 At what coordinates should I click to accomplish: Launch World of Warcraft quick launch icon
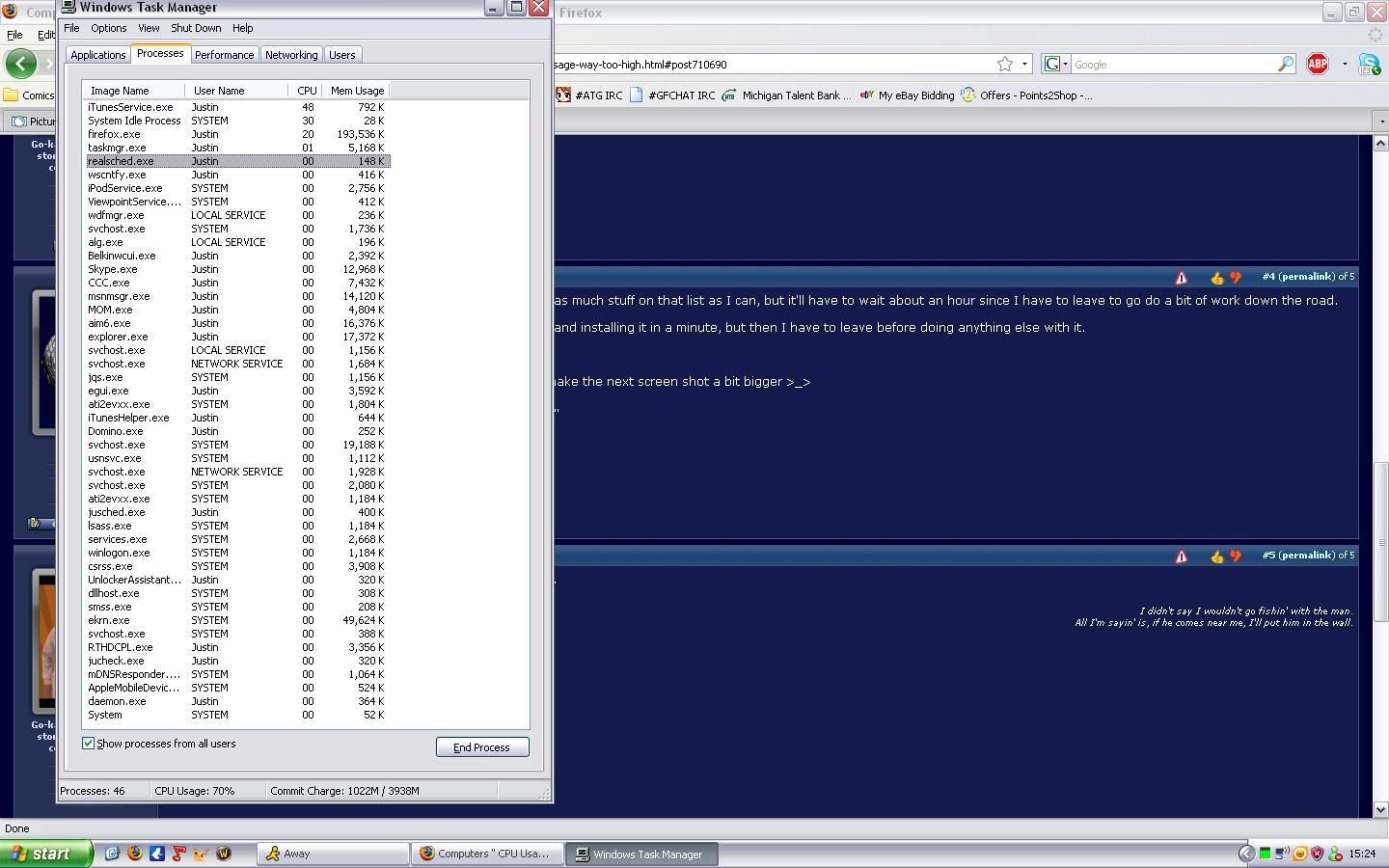pyautogui.click(x=224, y=854)
